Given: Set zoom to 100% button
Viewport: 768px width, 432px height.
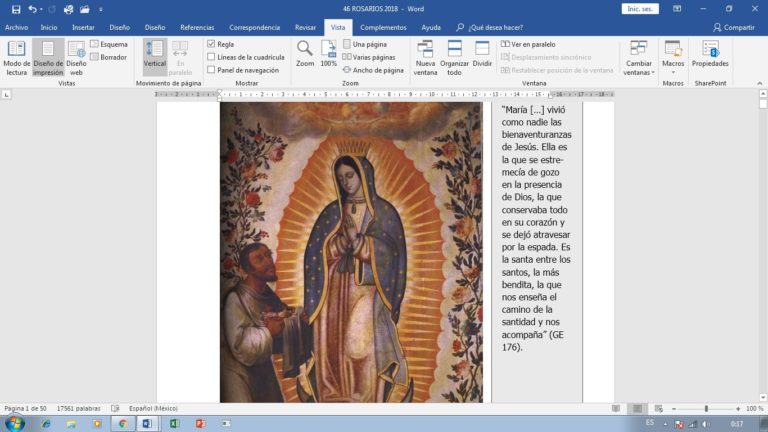Looking at the screenshot, I should pos(328,54).
